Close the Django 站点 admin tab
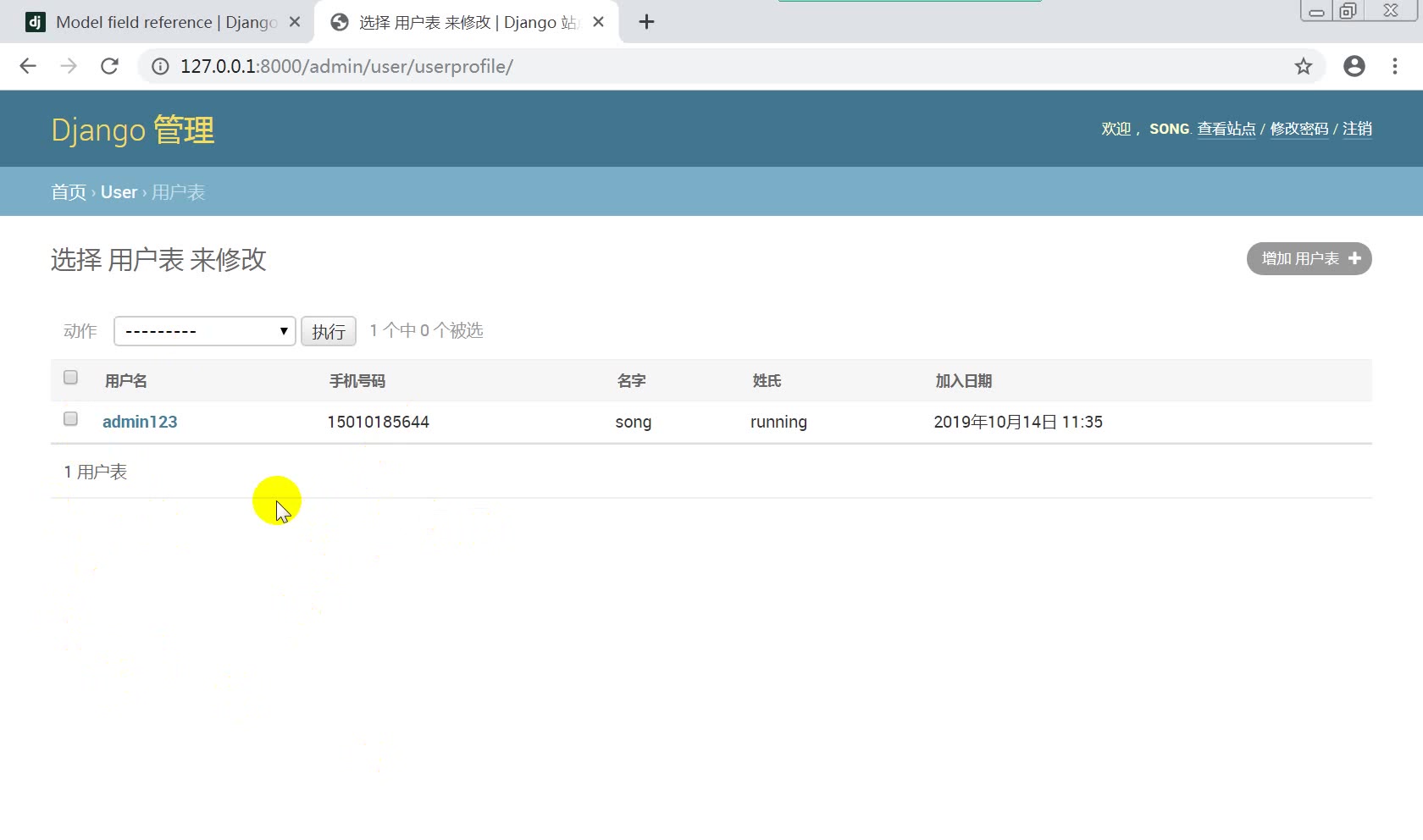1423x840 pixels. click(598, 22)
